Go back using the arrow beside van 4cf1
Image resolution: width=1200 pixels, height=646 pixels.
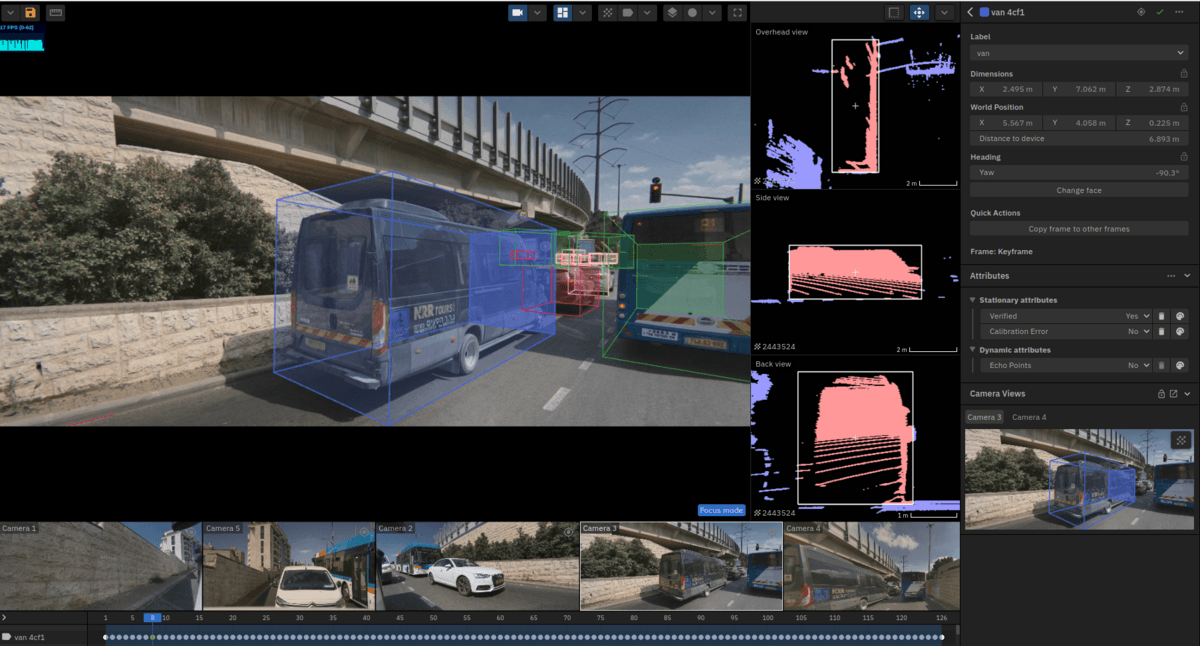point(970,12)
